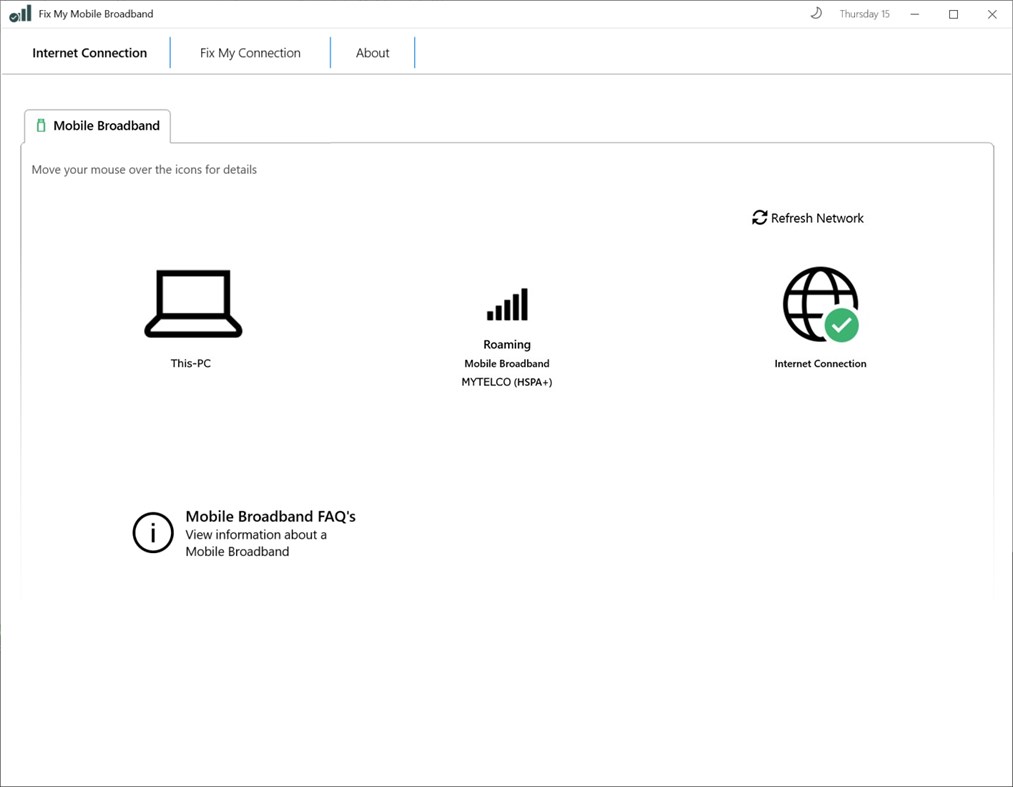Click the Refresh Network label
Screen dimensions: 1013x787
tap(816, 217)
